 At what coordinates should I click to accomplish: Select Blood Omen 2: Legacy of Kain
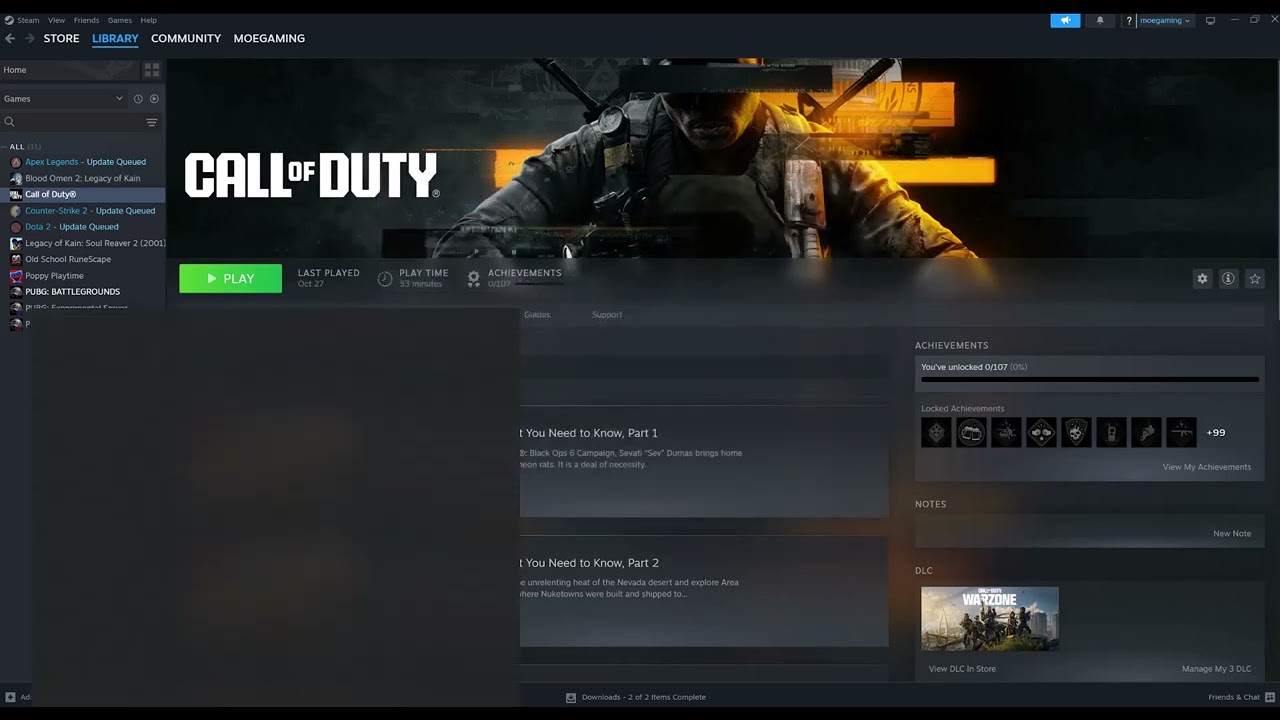point(82,178)
